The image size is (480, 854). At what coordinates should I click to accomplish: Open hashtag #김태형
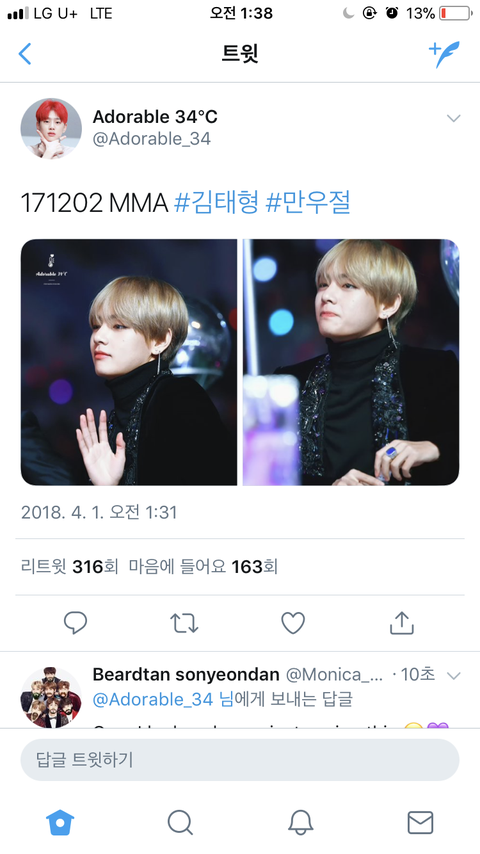[216, 203]
